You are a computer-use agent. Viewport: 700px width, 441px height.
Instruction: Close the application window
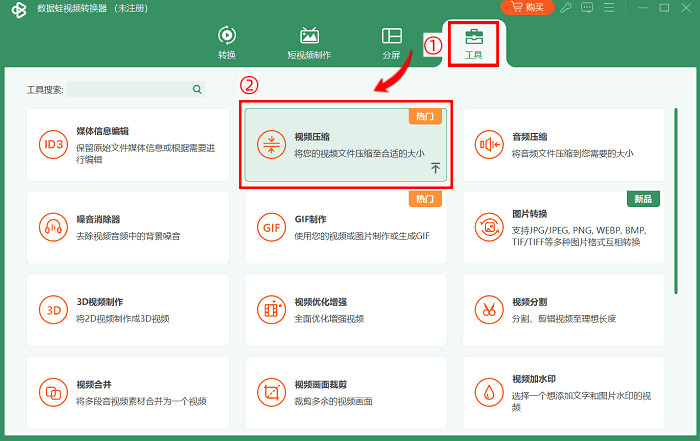686,8
